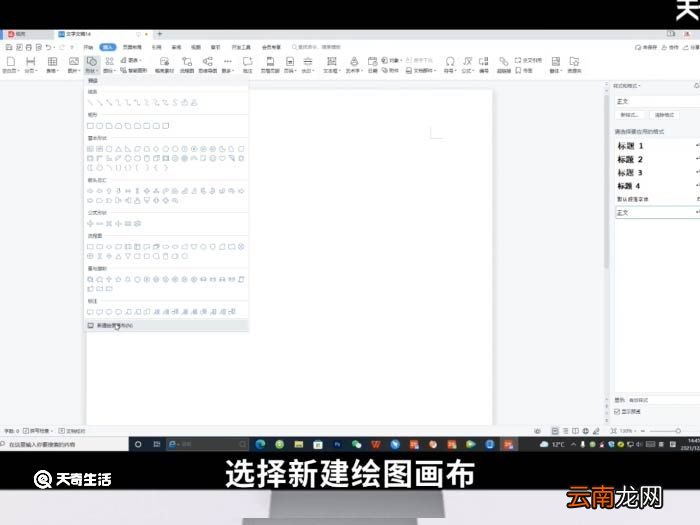
Task: Click the New Style button
Action: coord(629,115)
